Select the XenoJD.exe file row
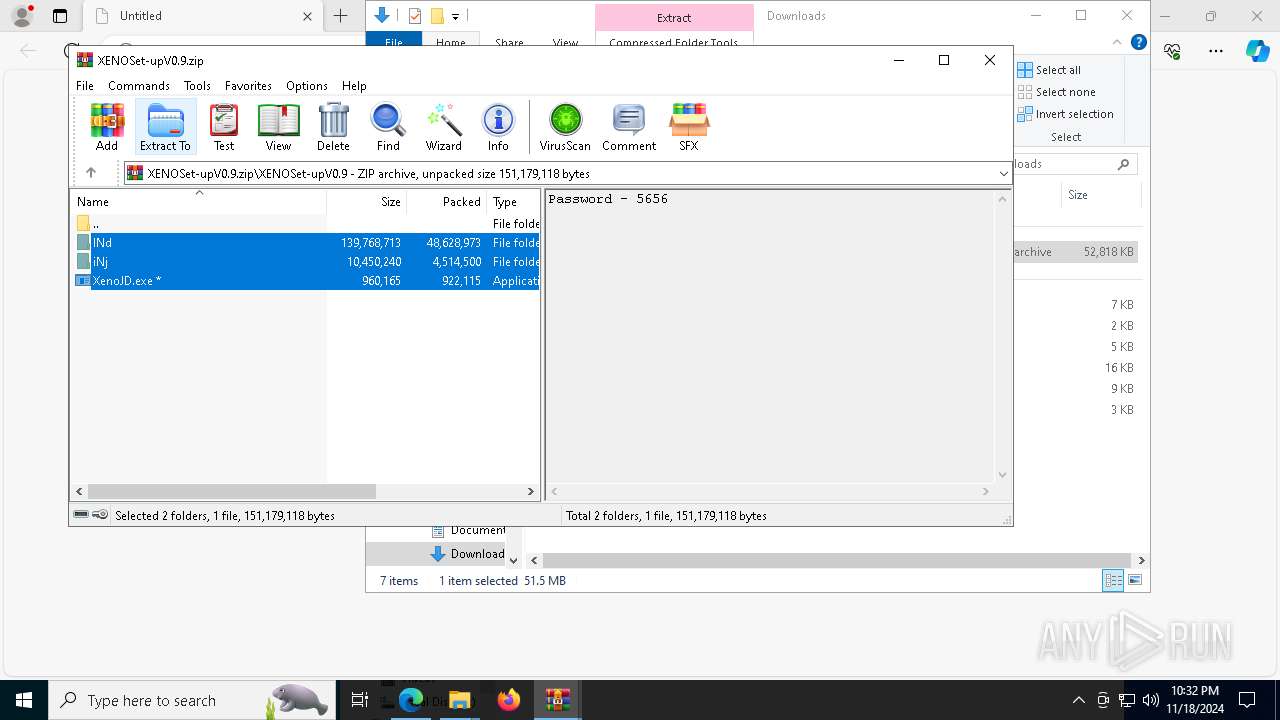 pos(306,281)
